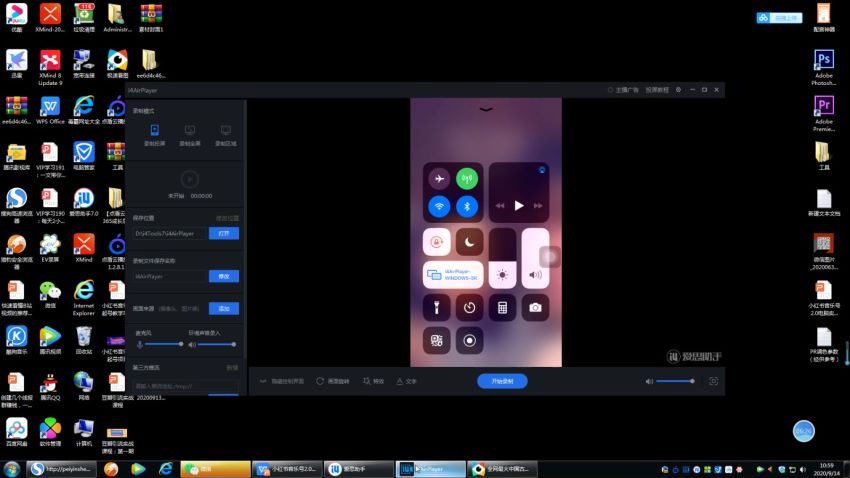
Task: Adjust the microphone volume slider
Action: [163, 344]
